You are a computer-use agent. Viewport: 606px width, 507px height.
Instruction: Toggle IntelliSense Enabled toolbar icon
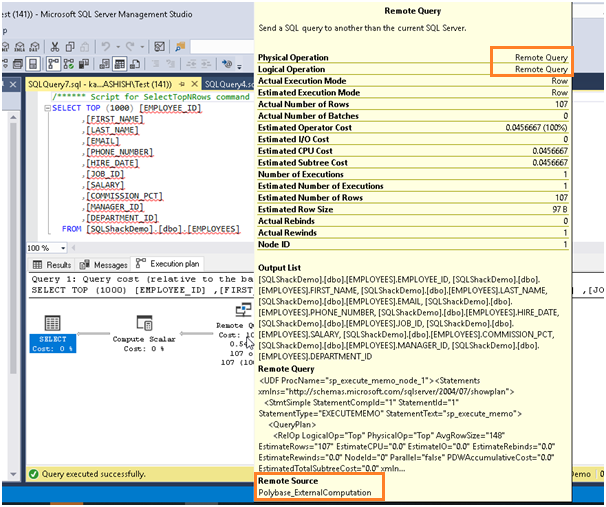point(33,64)
